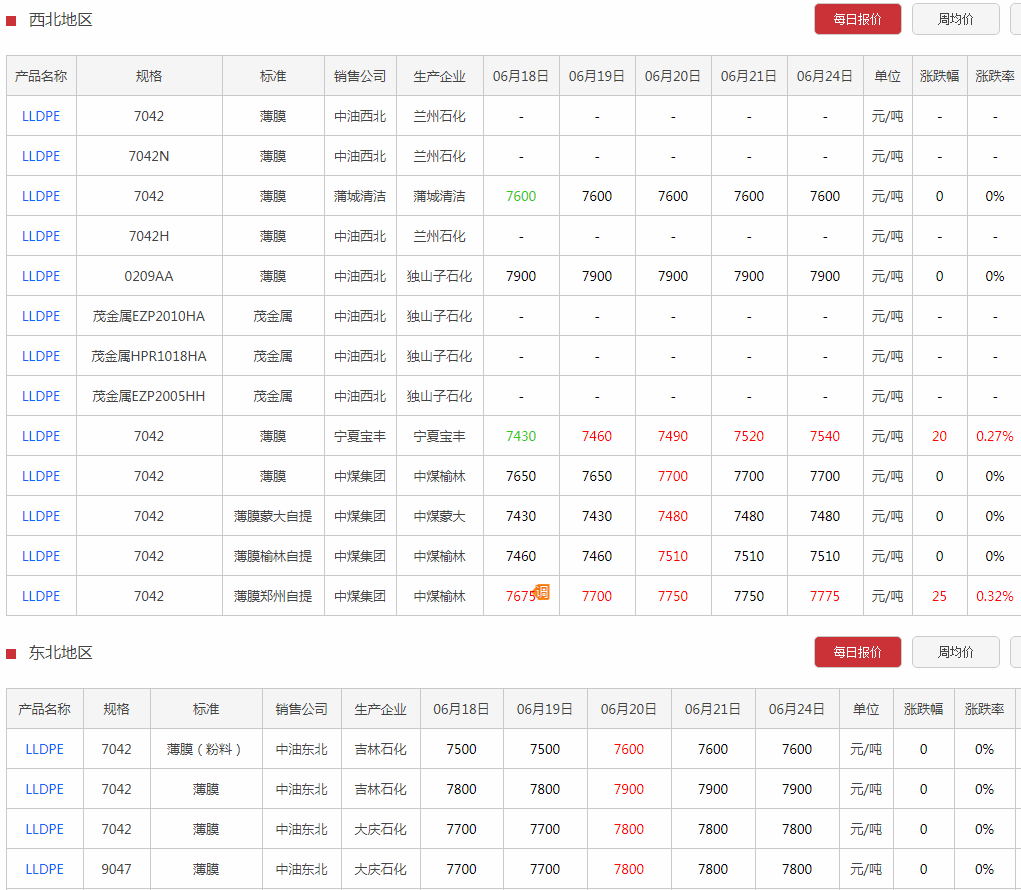Open LLDPE link for 茂金属HPR1018HA row
The height and width of the screenshot is (890, 1021).
(x=41, y=356)
